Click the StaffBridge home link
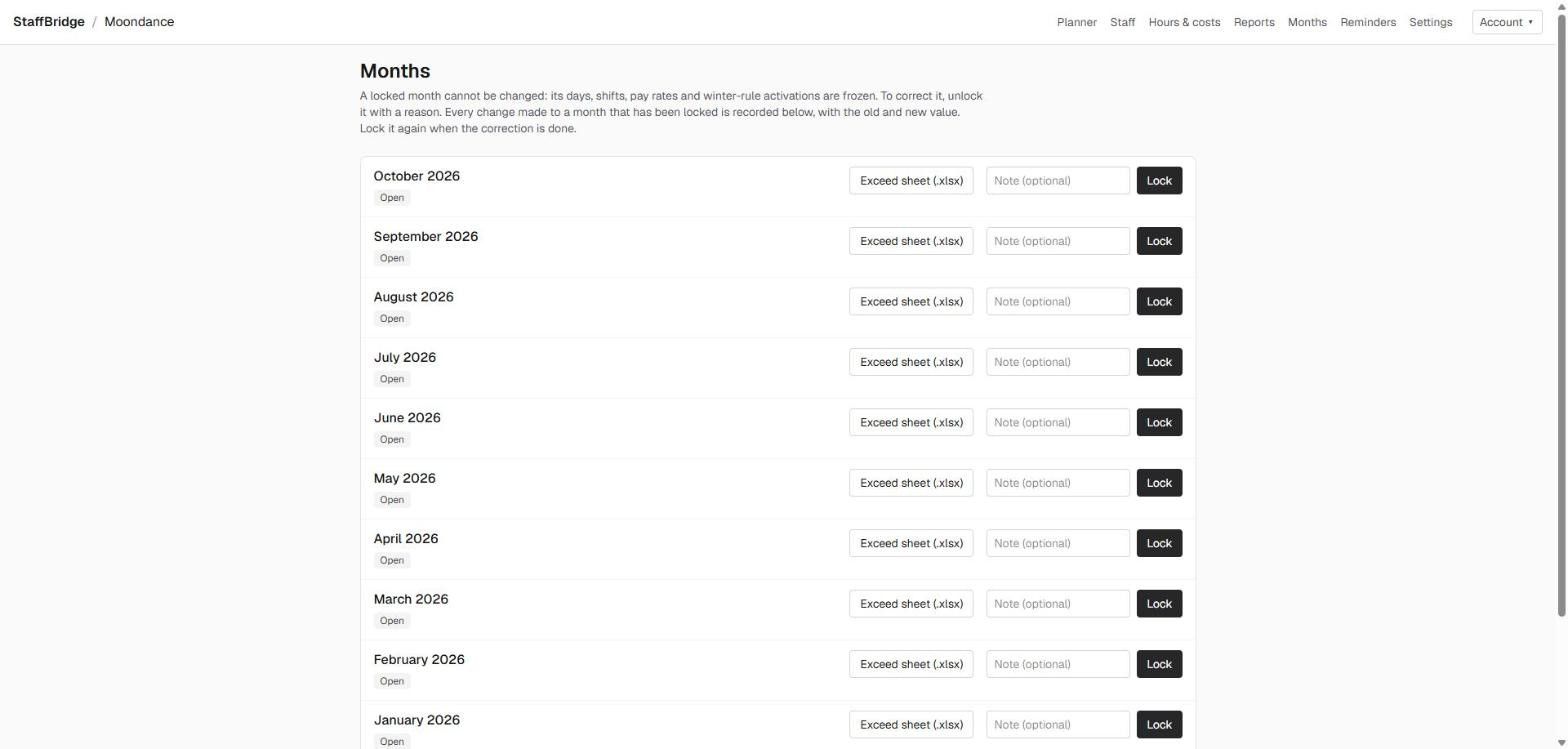 [x=49, y=22]
